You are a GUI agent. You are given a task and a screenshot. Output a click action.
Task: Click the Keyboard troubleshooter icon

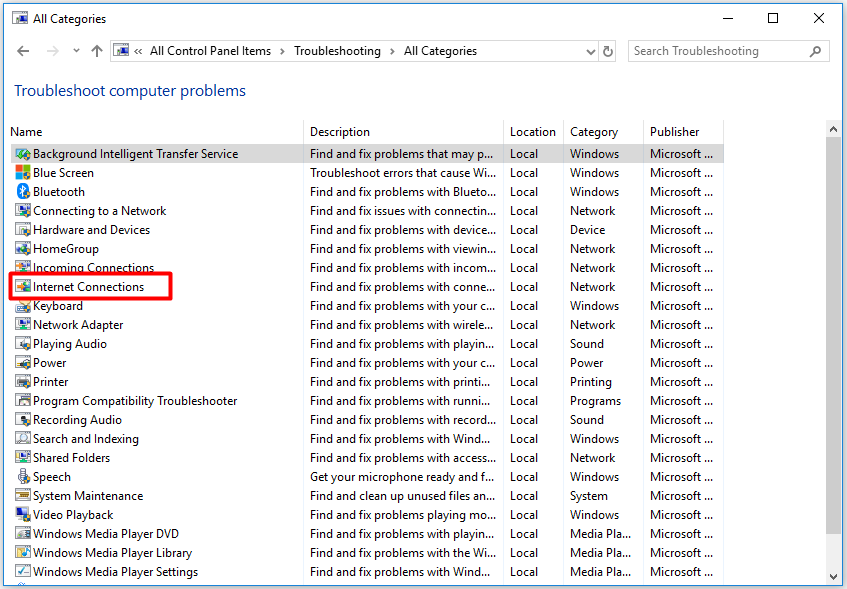coord(23,306)
